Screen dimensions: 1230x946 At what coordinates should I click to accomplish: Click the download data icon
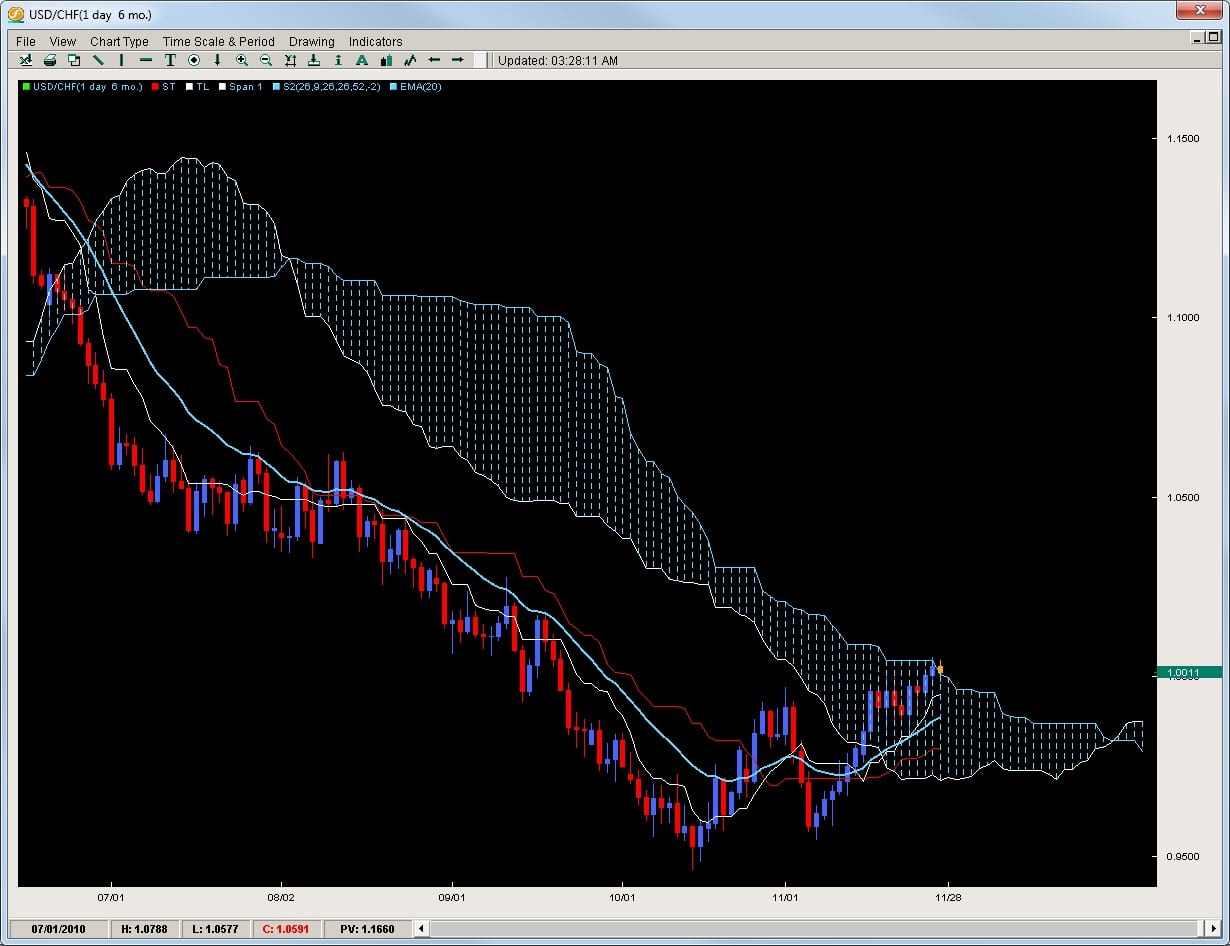(314, 60)
